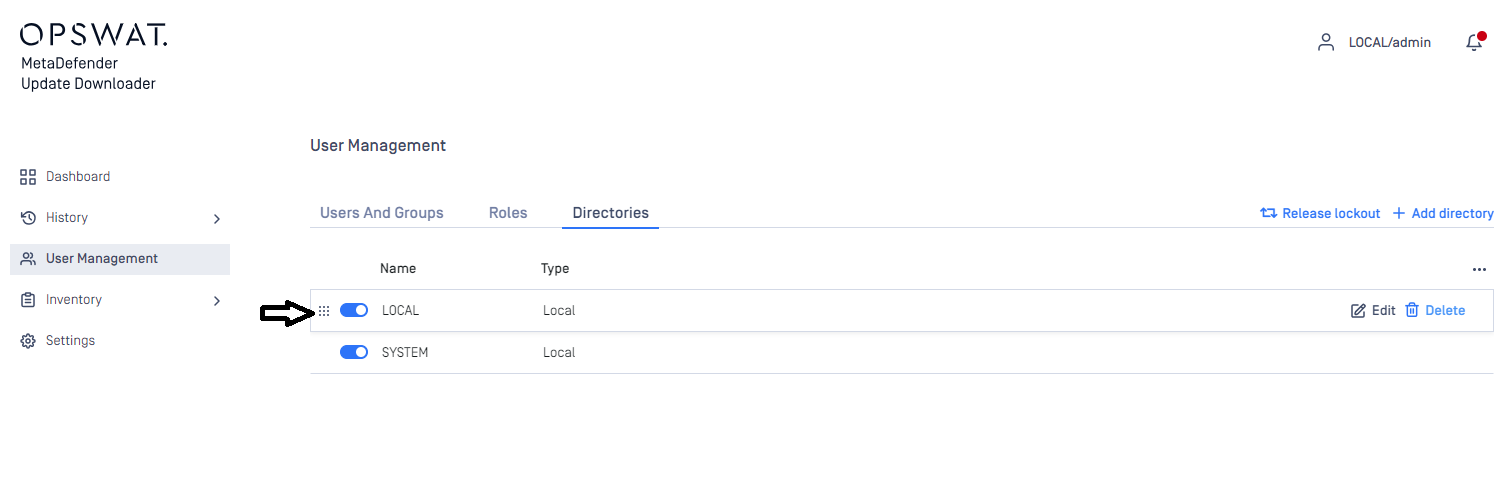
Task: Expand the Inventory submenu chevron
Action: pyautogui.click(x=217, y=300)
